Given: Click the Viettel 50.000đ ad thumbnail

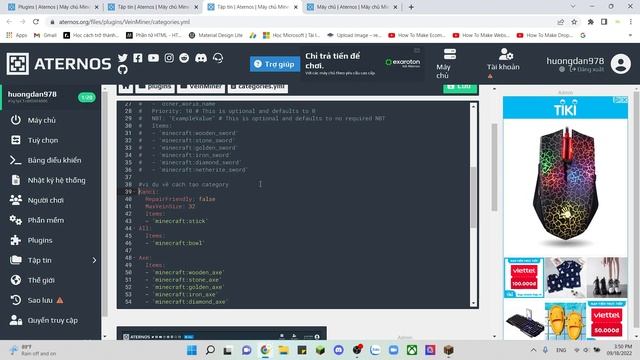Looking at the screenshot, I should click(607, 321).
